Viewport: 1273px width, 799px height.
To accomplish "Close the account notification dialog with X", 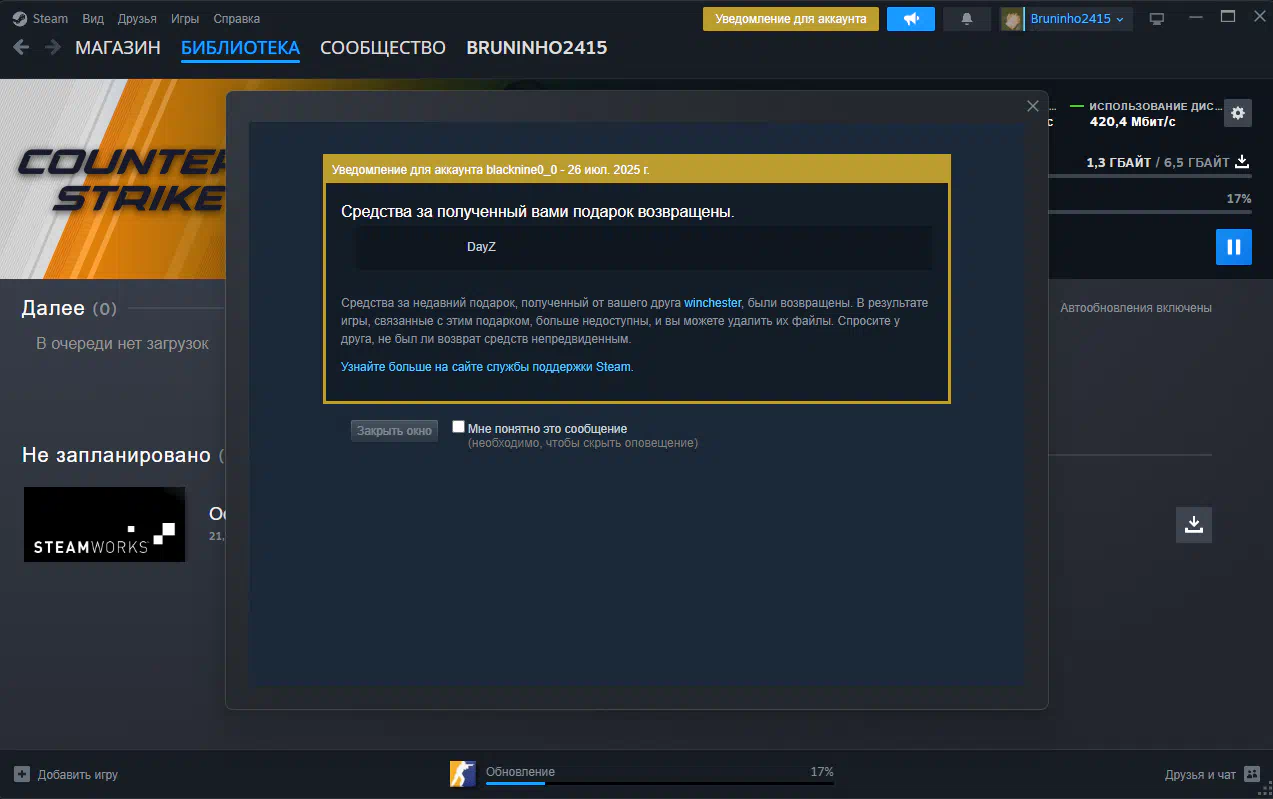I will click(1033, 106).
